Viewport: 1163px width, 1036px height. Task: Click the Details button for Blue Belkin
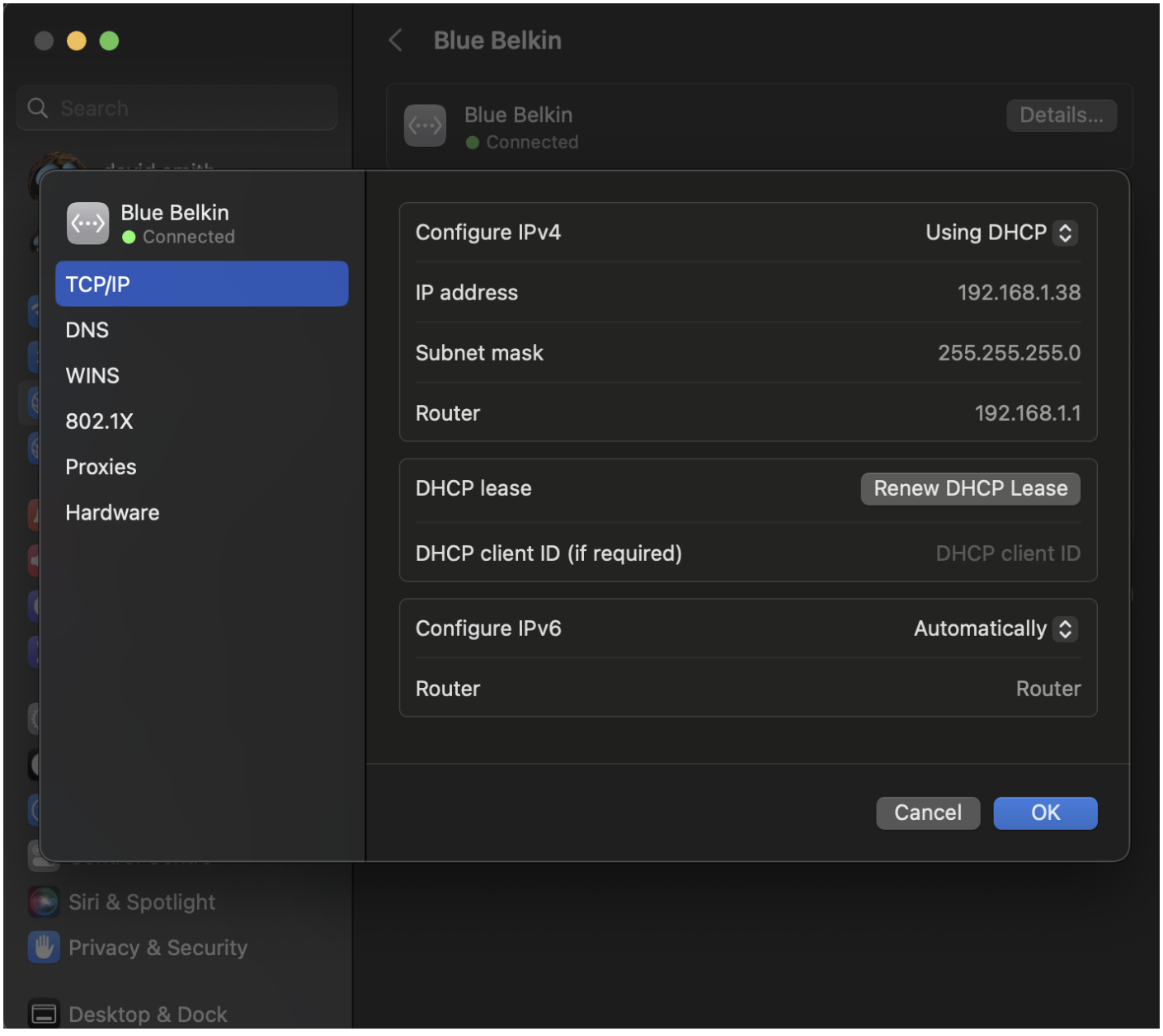[1061, 115]
